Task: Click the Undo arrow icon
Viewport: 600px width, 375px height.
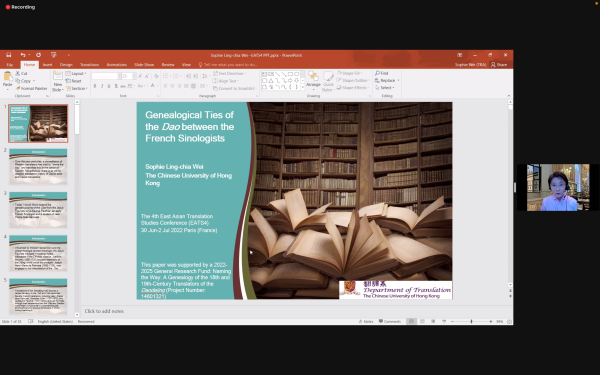Action: click(x=23, y=55)
